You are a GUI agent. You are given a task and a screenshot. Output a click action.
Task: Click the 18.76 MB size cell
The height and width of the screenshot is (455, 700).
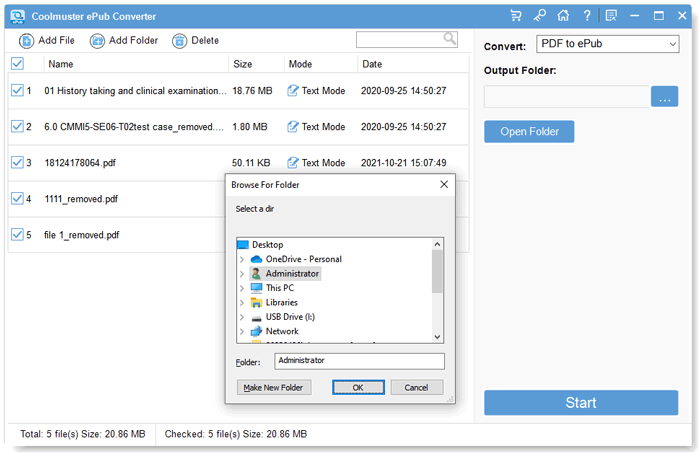[x=252, y=91]
